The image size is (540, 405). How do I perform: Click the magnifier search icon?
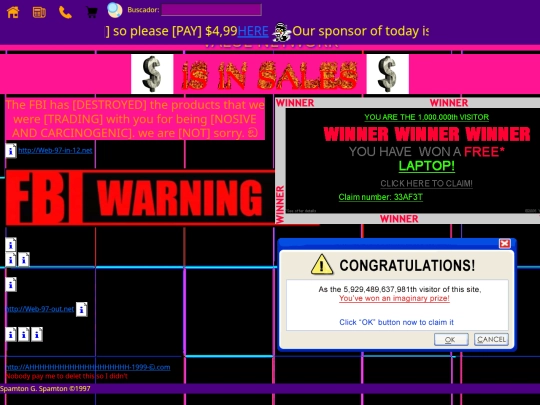click(115, 10)
